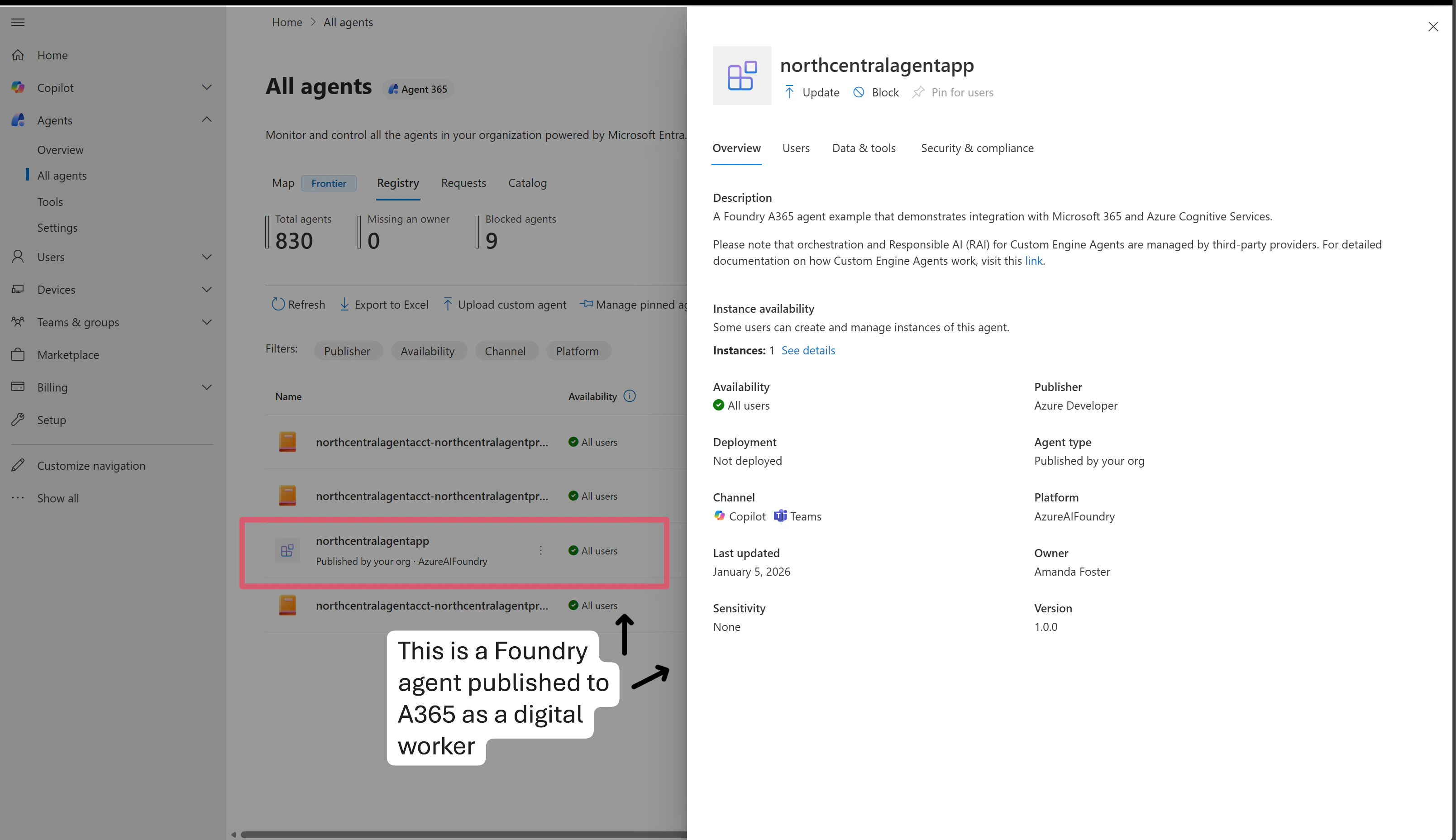1456x840 pixels.
Task: Select the Security & compliance tab
Action: click(x=977, y=148)
